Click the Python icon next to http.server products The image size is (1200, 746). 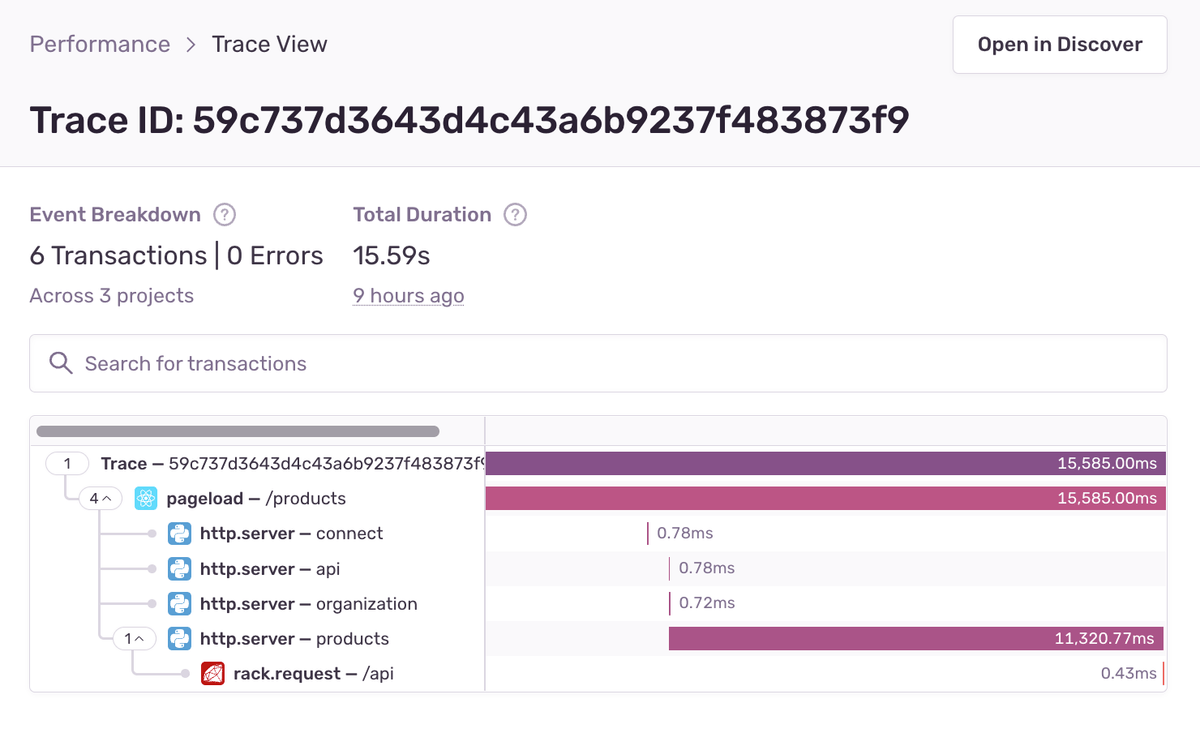180,638
